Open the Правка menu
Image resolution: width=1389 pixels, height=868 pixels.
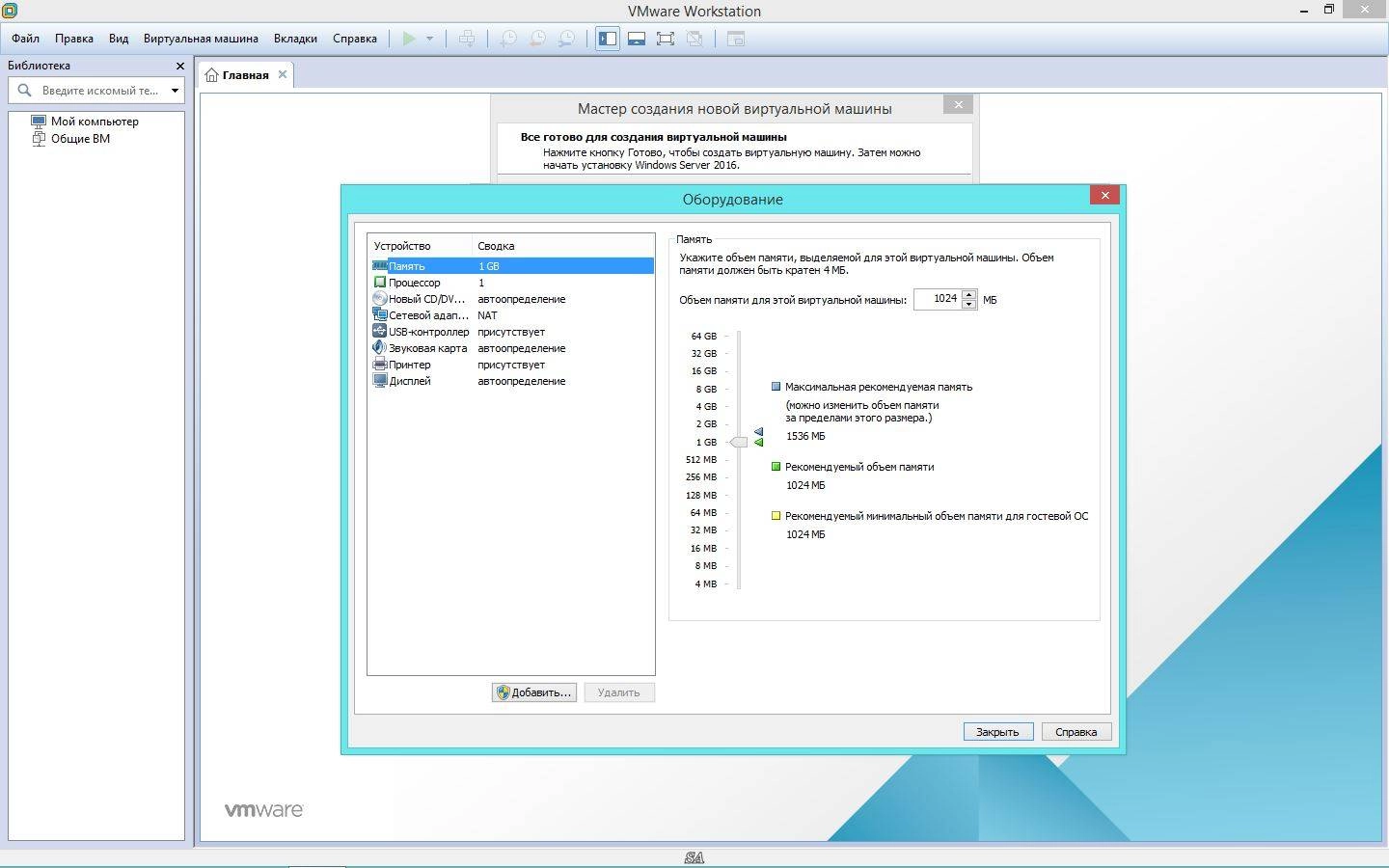tap(74, 39)
